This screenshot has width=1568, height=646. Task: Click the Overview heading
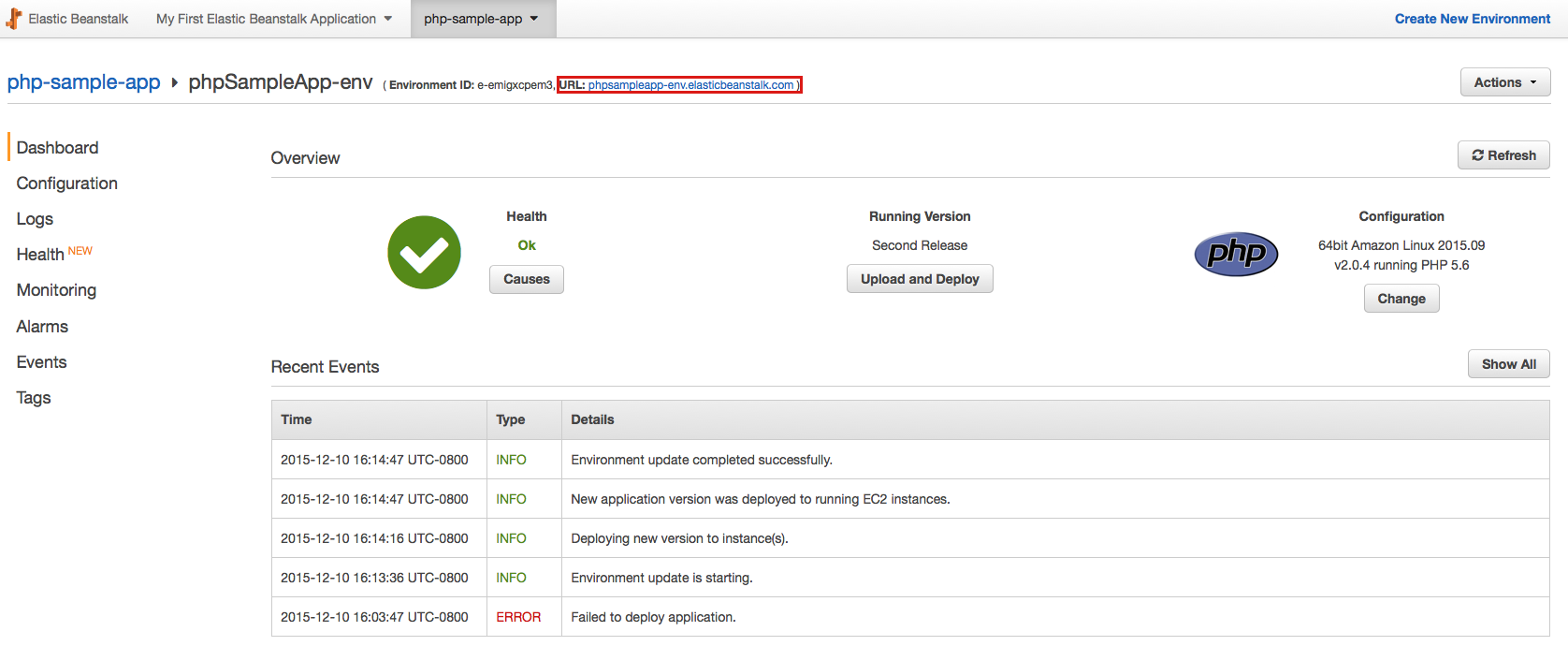click(x=305, y=158)
